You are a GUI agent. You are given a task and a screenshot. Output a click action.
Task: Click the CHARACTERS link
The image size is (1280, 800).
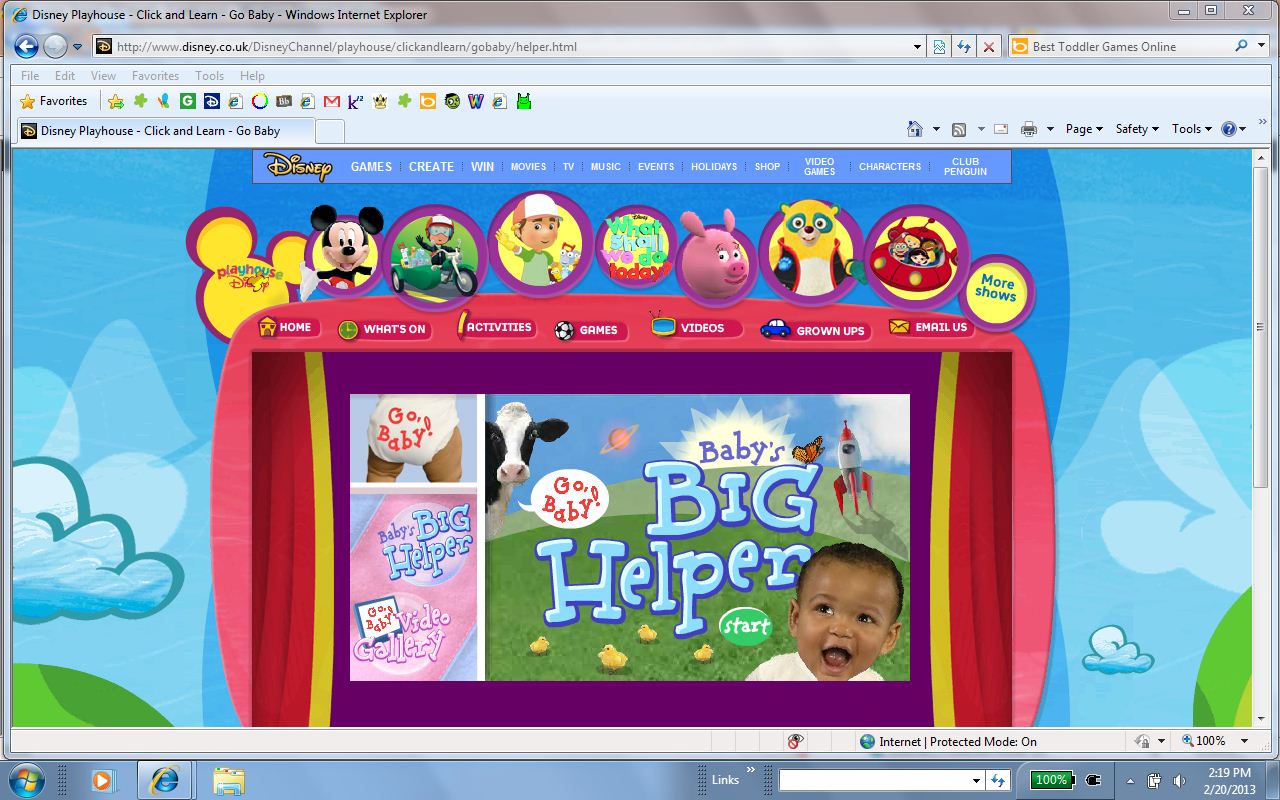pyautogui.click(x=890, y=167)
